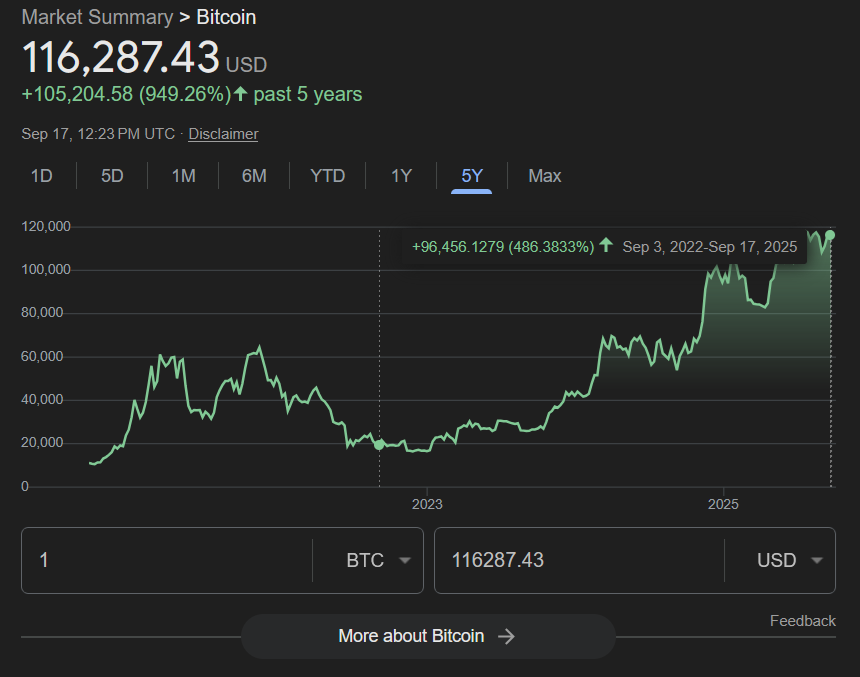Click the tooltip date range Sep 3, 2022-Sep 17, 2025

tap(710, 247)
